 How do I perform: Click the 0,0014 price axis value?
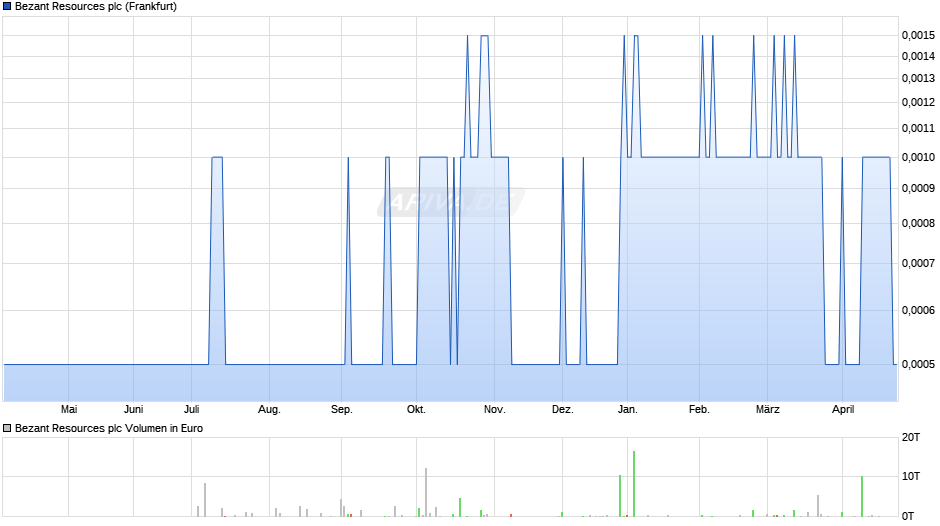click(918, 56)
